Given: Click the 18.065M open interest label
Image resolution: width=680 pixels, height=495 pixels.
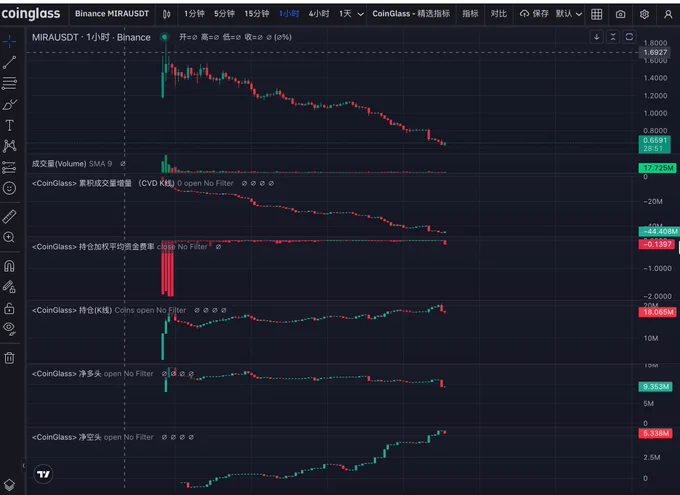Looking at the screenshot, I should [x=657, y=312].
